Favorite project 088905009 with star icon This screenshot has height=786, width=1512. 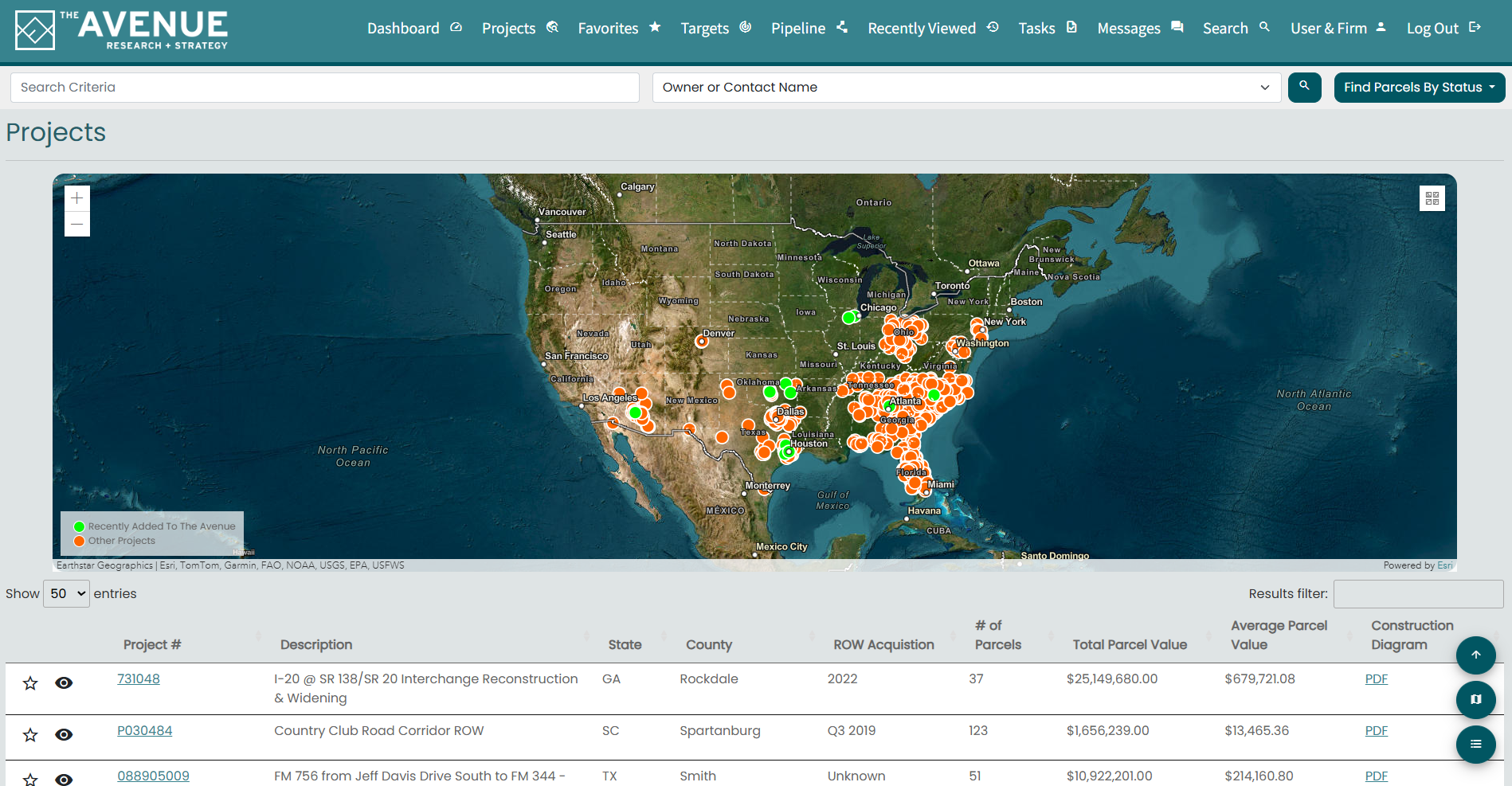[x=30, y=780]
